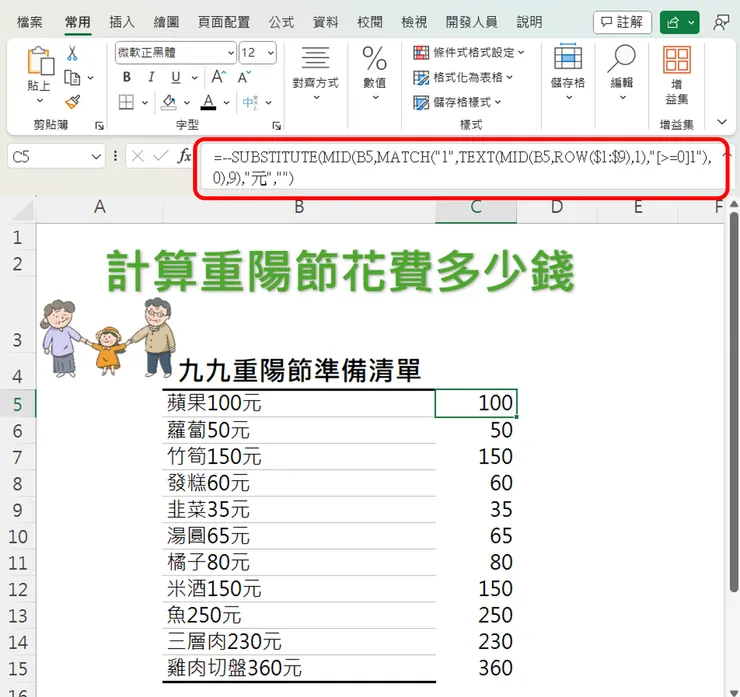The image size is (740, 697).
Task: Open the Name Box dropdown arrow
Action: point(96,156)
